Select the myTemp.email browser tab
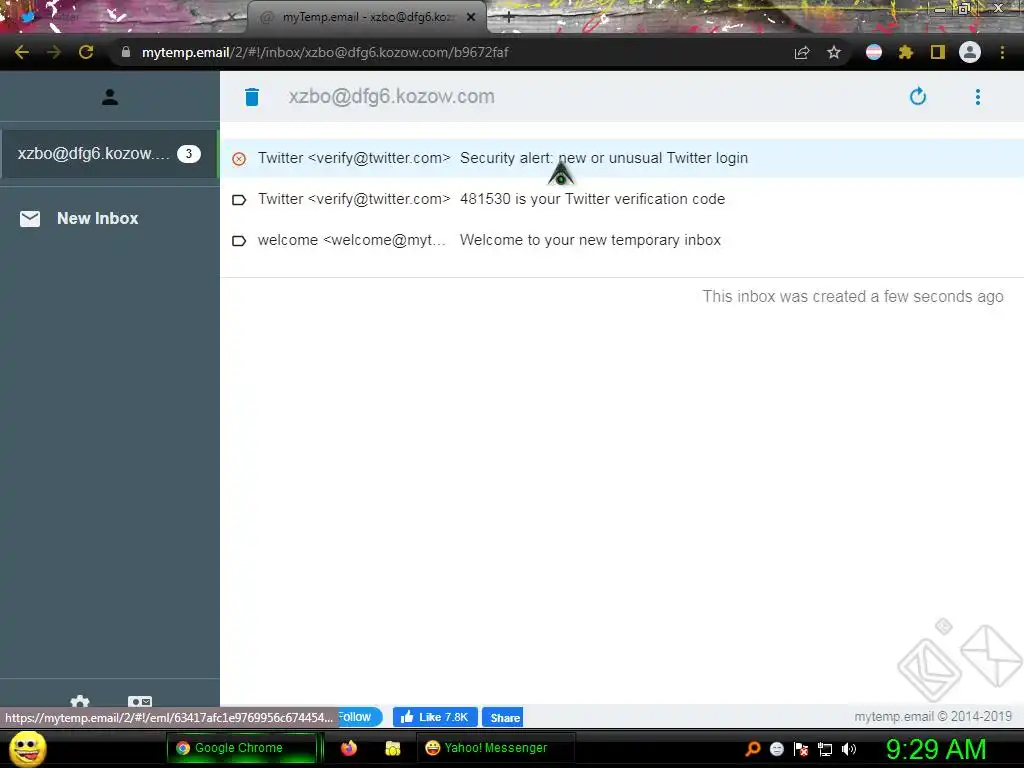 pyautogui.click(x=366, y=17)
